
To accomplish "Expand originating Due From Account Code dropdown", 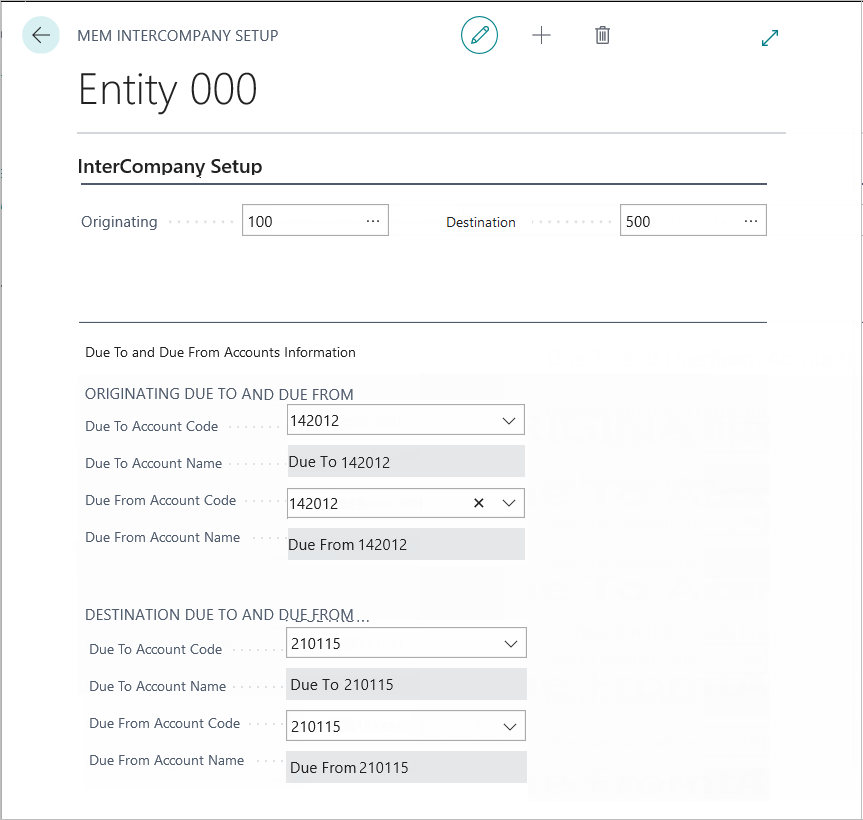I will tap(509, 503).
